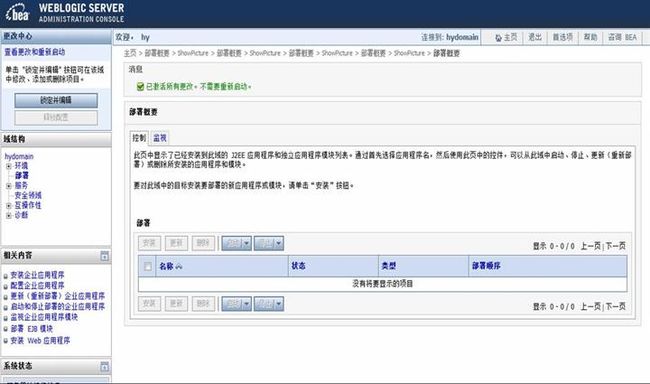Click the 主页 breadcrumb link
This screenshot has height=384, width=650.
[130, 53]
